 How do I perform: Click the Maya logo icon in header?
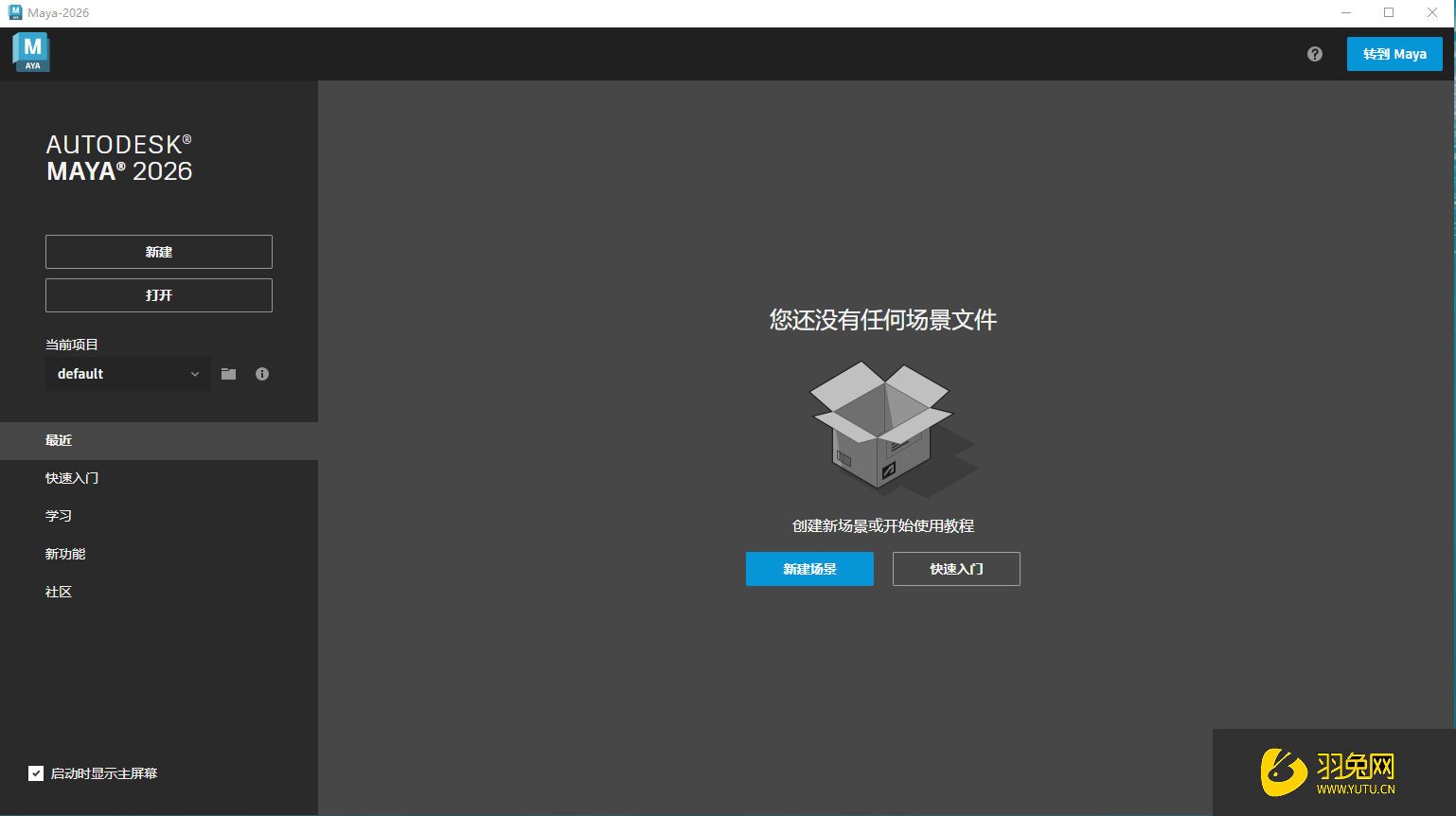31,53
